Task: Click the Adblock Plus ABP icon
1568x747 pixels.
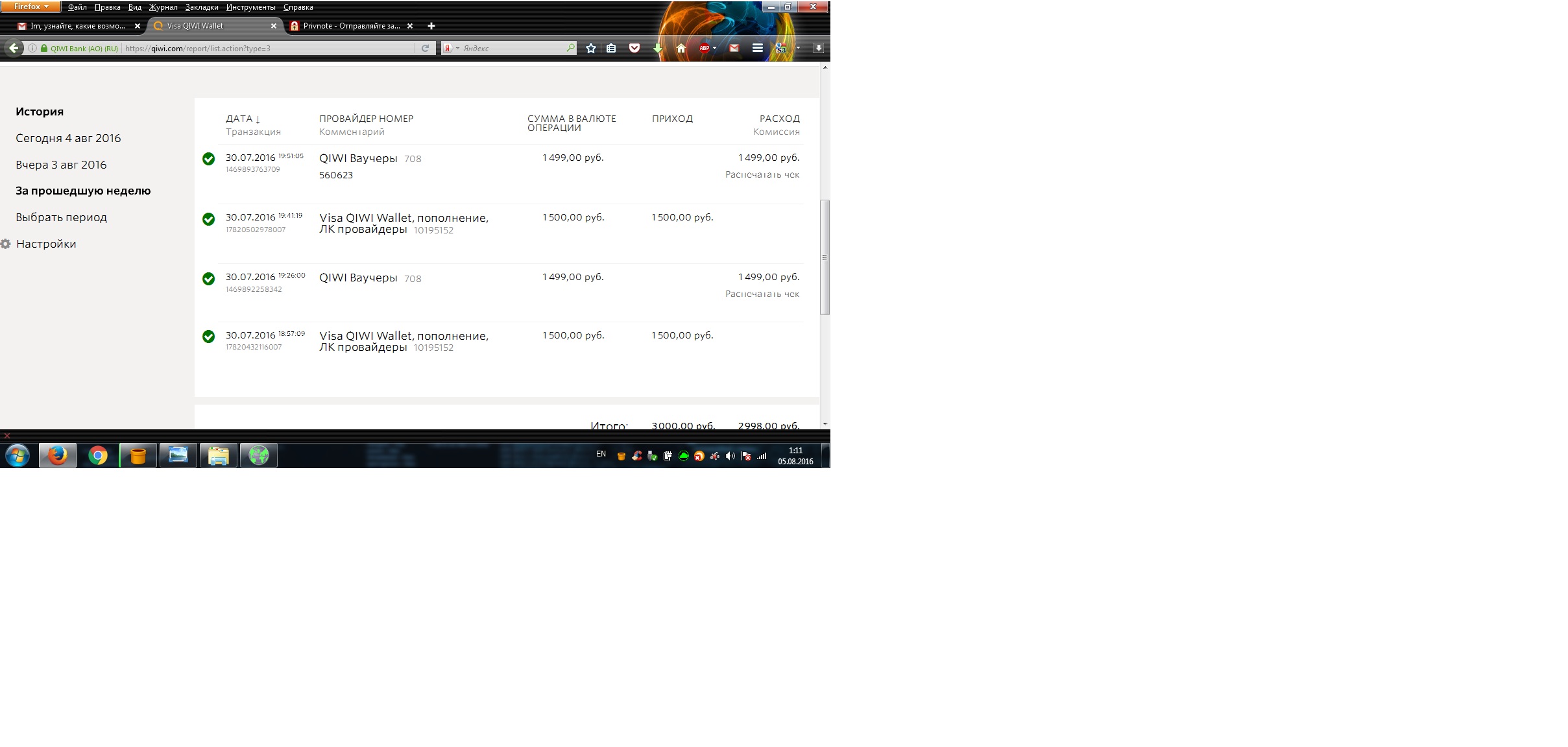Action: tap(704, 48)
